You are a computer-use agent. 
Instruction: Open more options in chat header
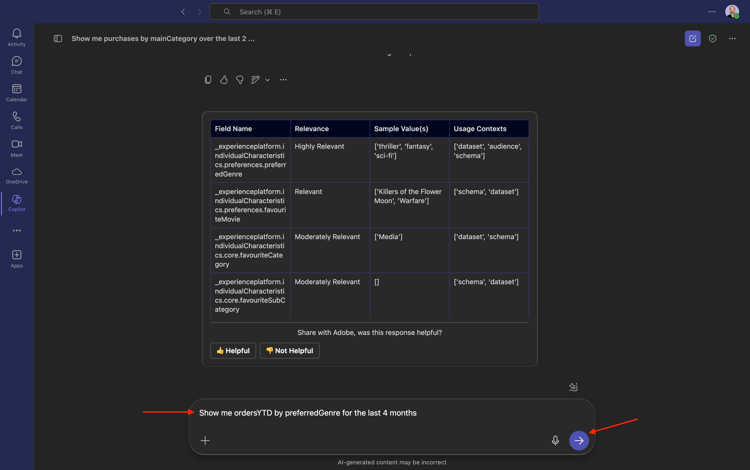[x=732, y=38]
